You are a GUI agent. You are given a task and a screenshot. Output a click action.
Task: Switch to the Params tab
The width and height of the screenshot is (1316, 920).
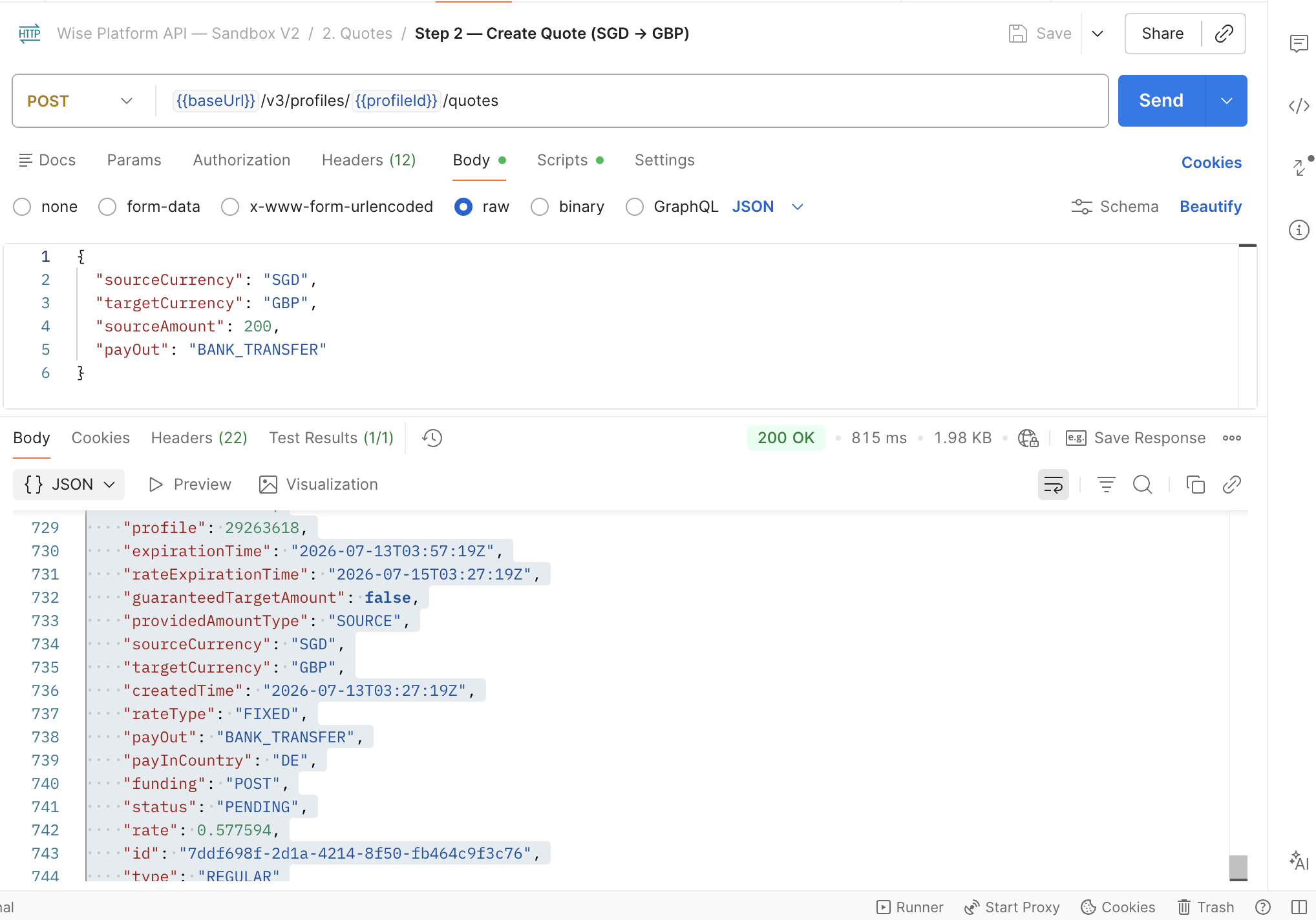click(134, 160)
